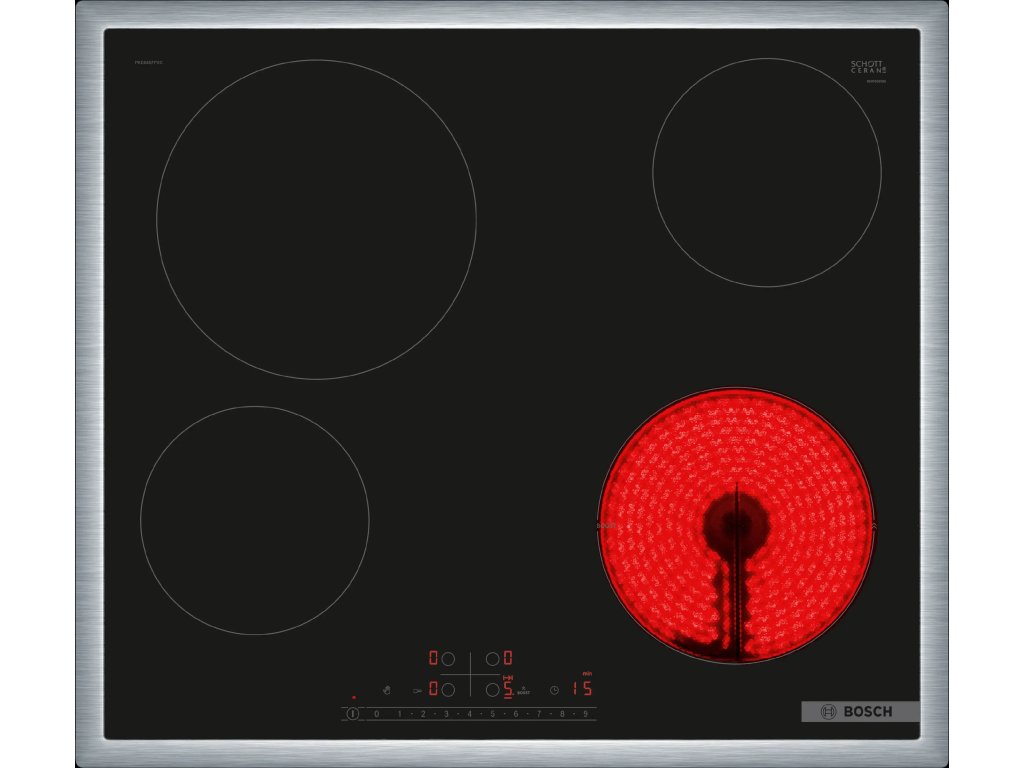The image size is (1024, 768).
Task: Select the rear-right zone selector circle
Action: point(492,659)
